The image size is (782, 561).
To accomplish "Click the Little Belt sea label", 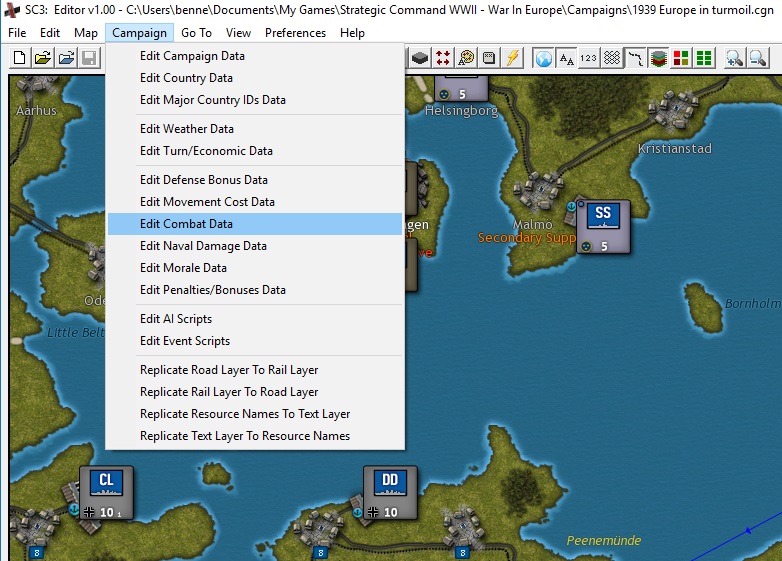I will (x=76, y=332).
